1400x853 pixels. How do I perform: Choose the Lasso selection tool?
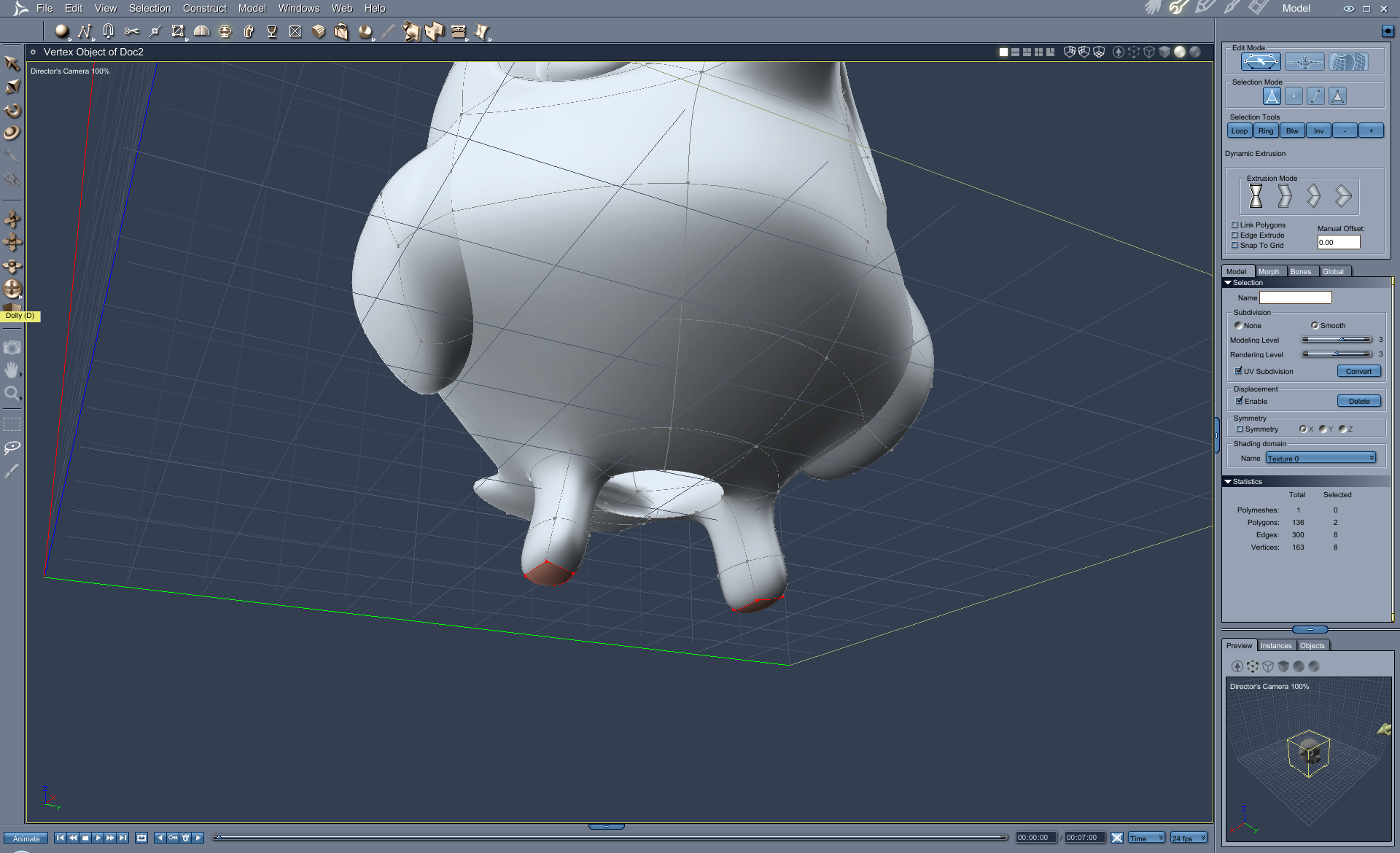(12, 447)
